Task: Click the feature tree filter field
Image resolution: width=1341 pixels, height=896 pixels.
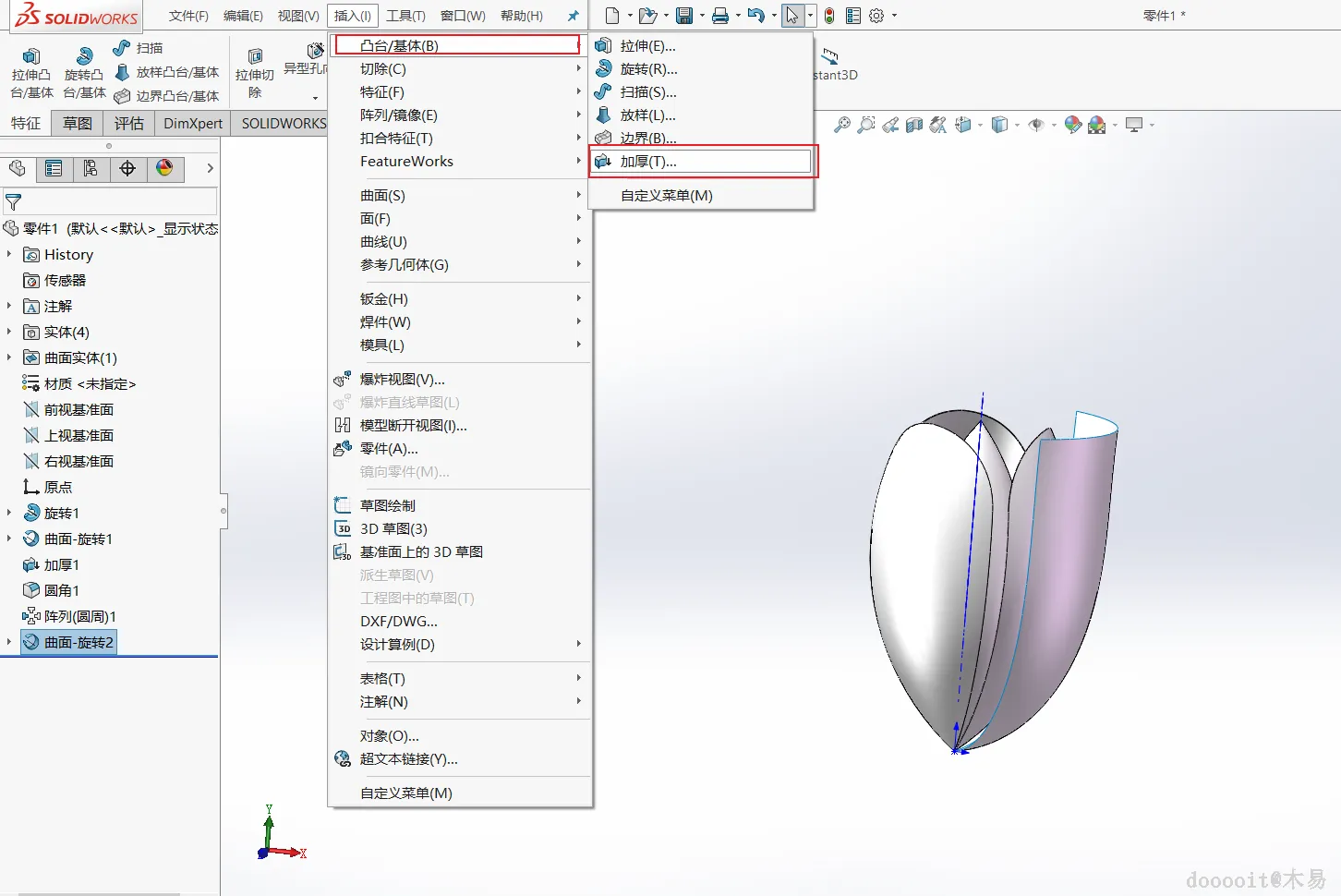Action: point(110,201)
